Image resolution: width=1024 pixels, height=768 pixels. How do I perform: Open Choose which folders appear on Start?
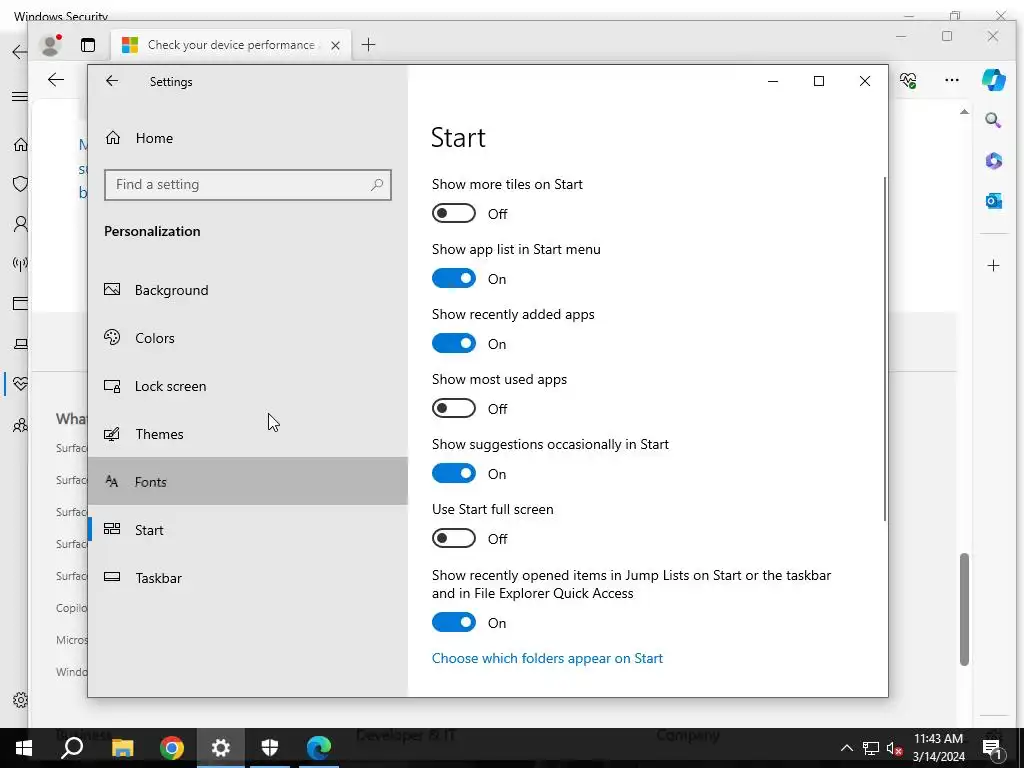547,658
